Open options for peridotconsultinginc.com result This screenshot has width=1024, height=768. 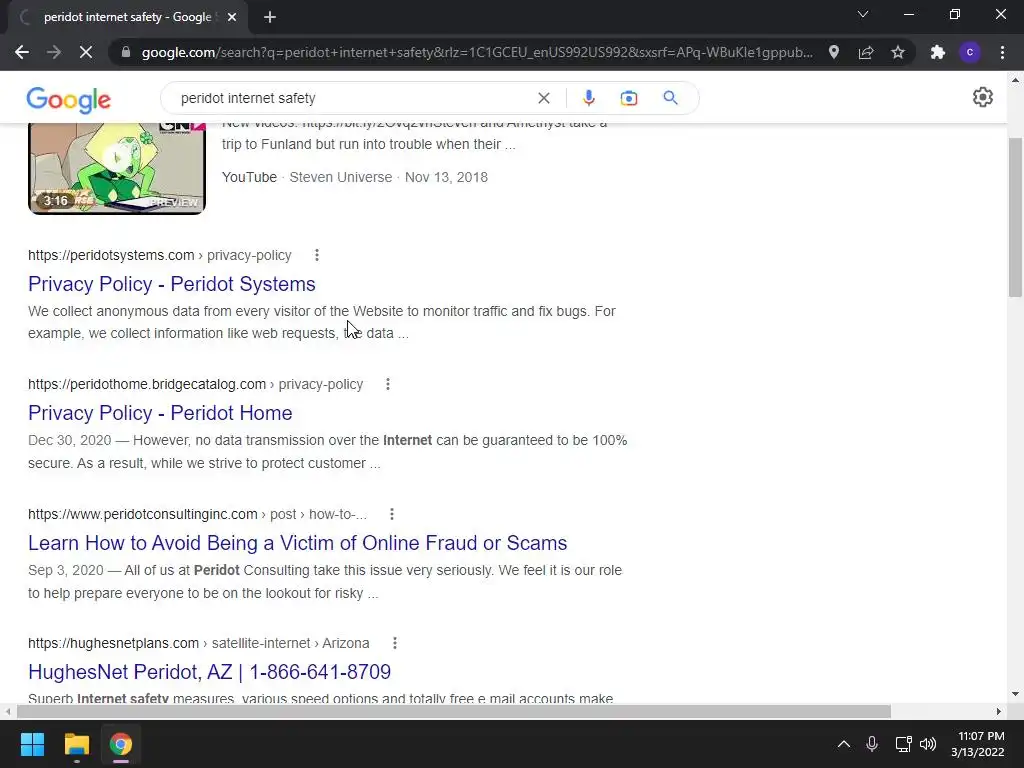click(392, 514)
